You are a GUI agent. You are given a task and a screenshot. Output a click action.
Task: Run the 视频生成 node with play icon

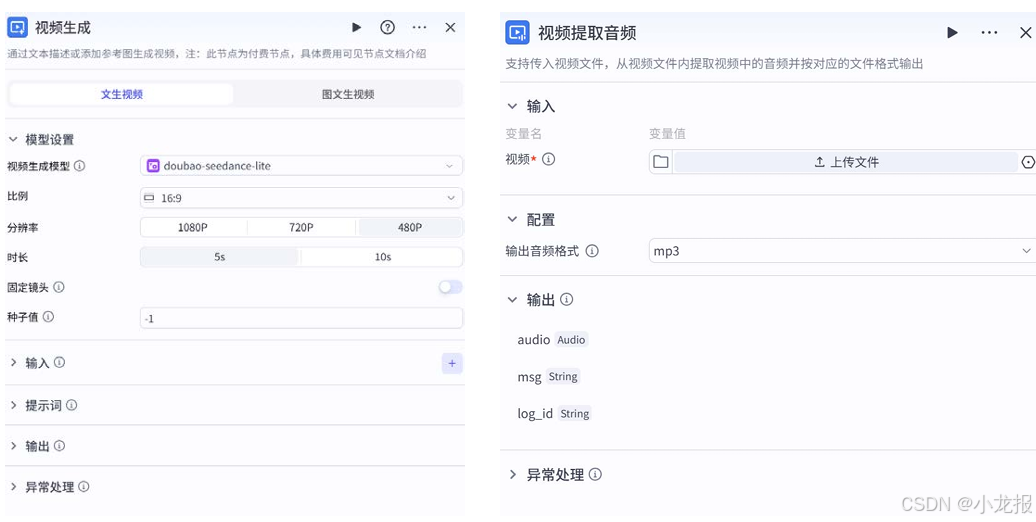pos(357,27)
